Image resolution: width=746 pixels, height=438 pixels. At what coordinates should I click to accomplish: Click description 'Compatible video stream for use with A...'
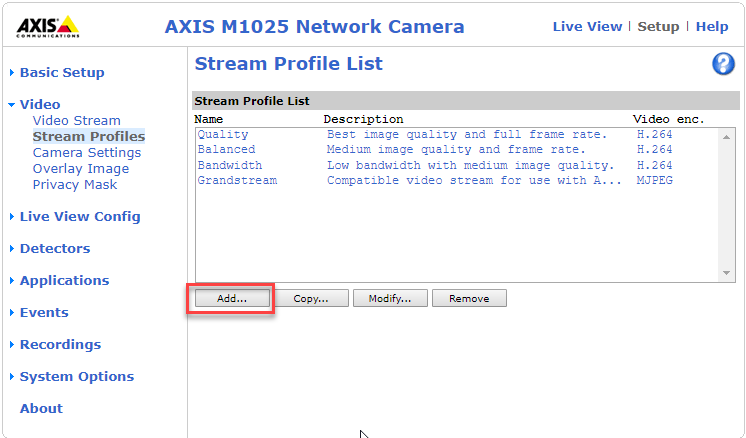[474, 181]
